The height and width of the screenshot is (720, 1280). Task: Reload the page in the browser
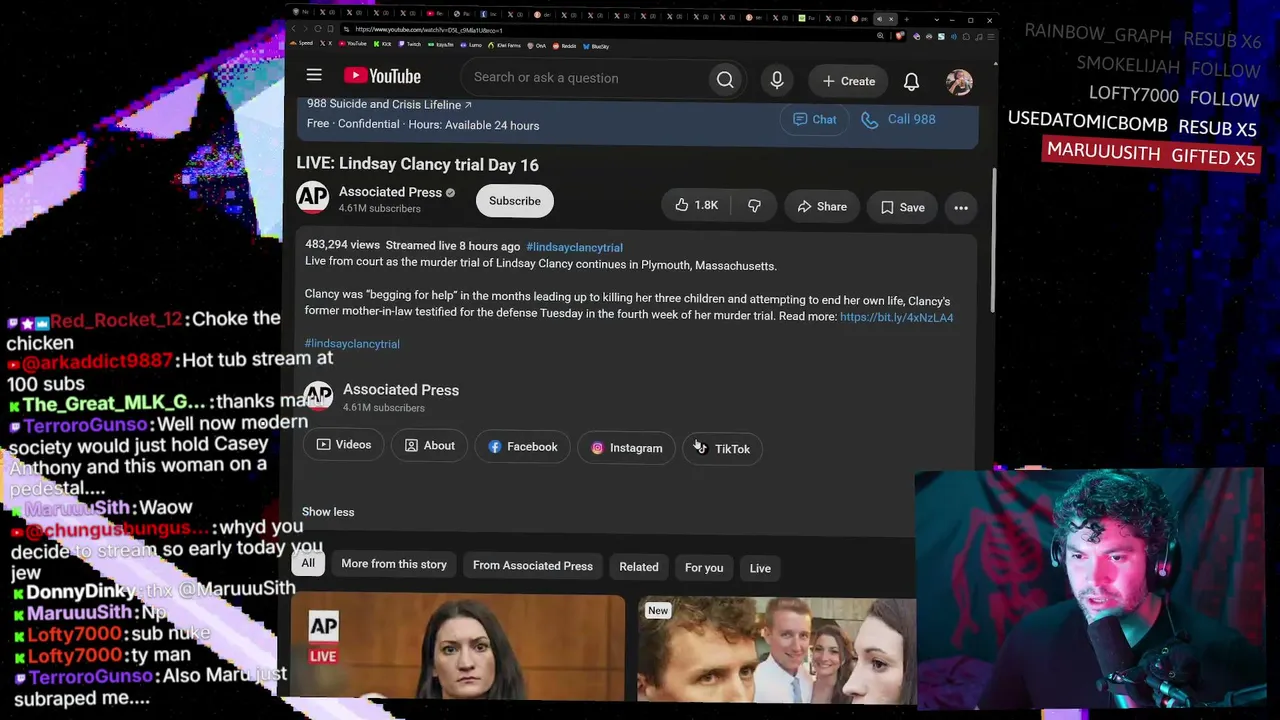[318, 29]
